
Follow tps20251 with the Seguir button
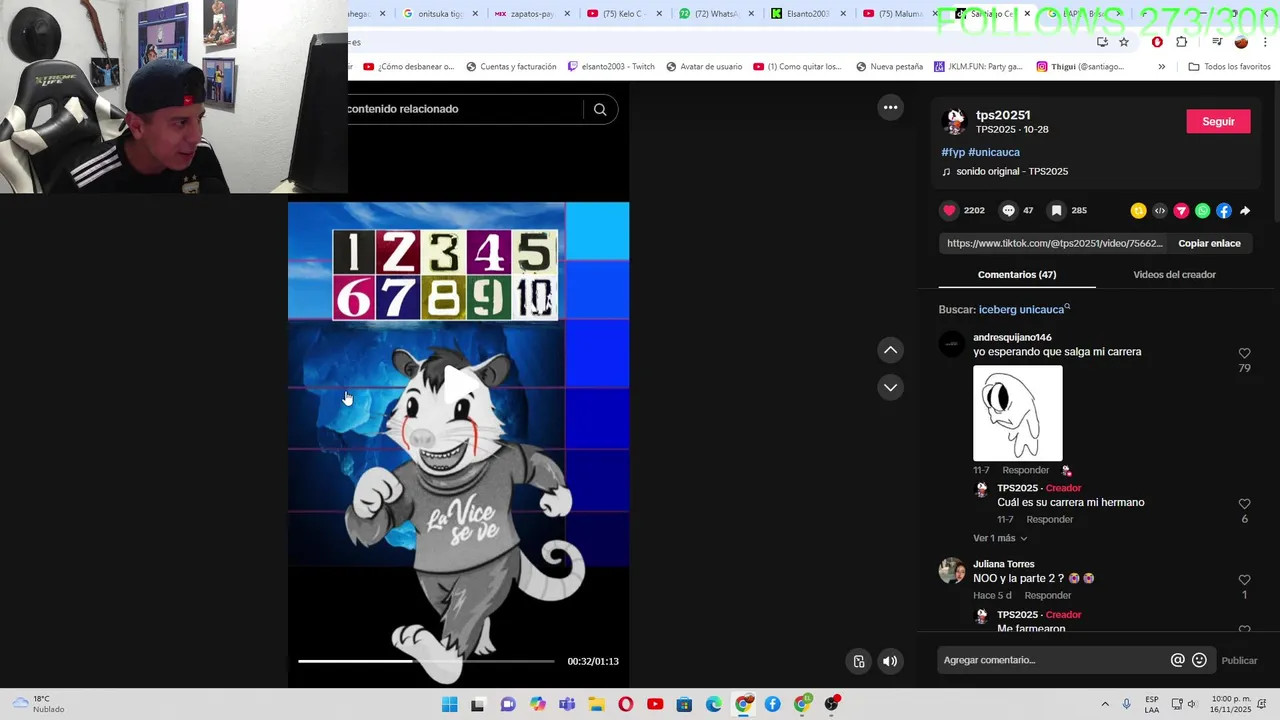point(1218,121)
